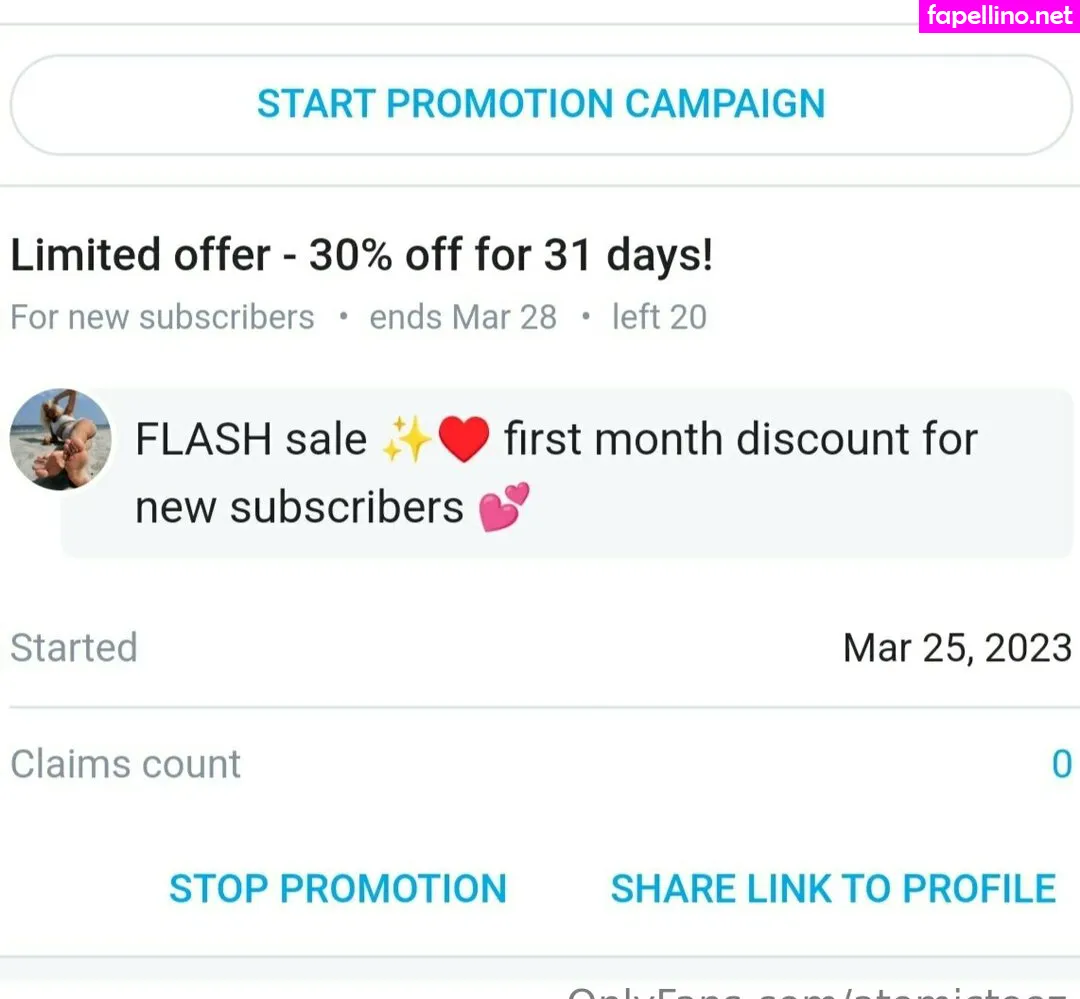Open the profile avatar thumbnail

click(x=60, y=440)
